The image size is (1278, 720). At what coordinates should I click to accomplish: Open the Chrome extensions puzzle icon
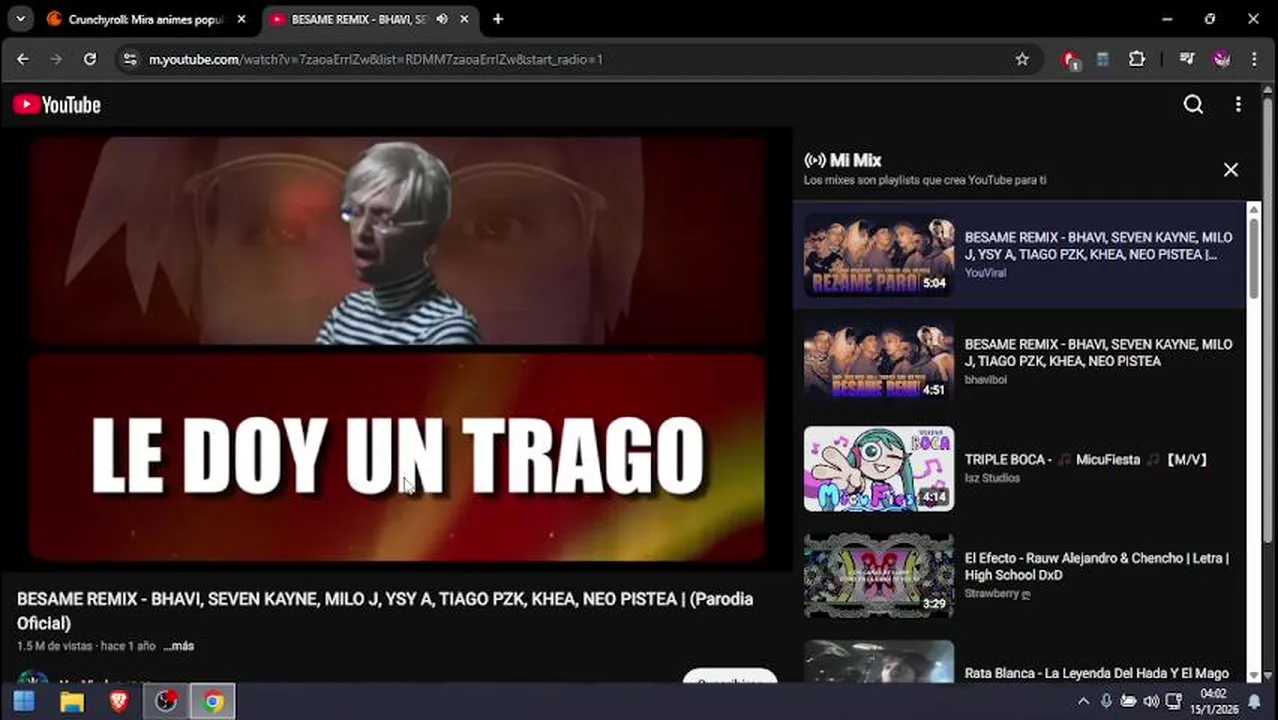(1137, 59)
